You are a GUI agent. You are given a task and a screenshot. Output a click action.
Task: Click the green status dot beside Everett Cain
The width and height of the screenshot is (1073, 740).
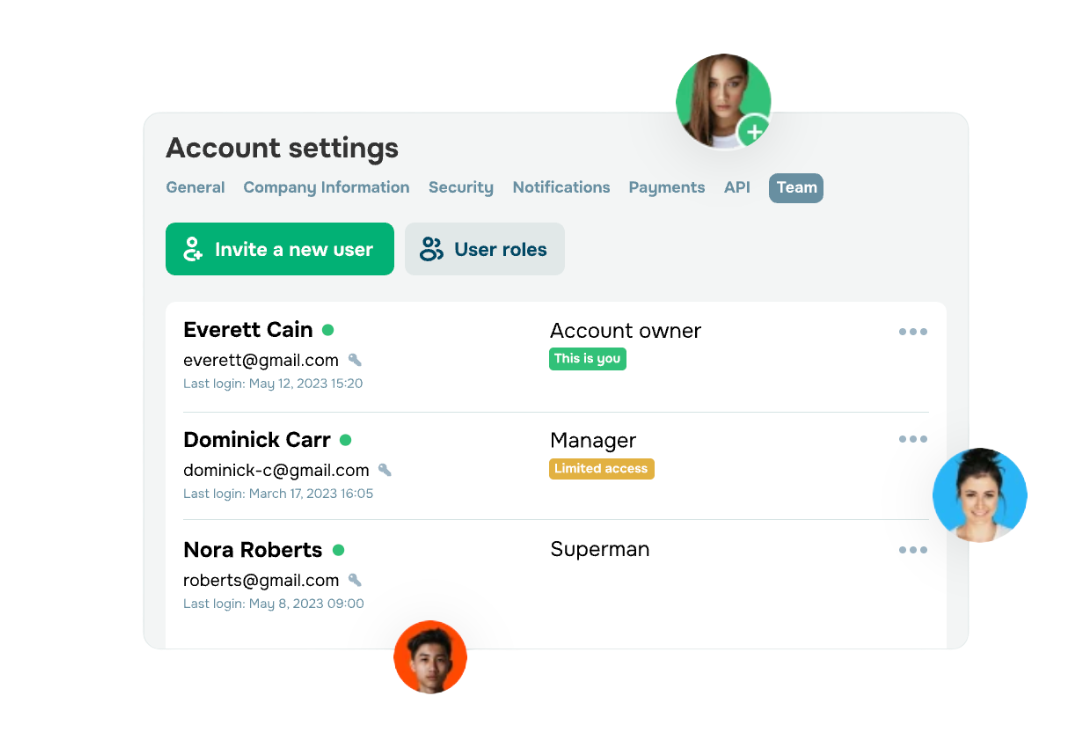(328, 329)
